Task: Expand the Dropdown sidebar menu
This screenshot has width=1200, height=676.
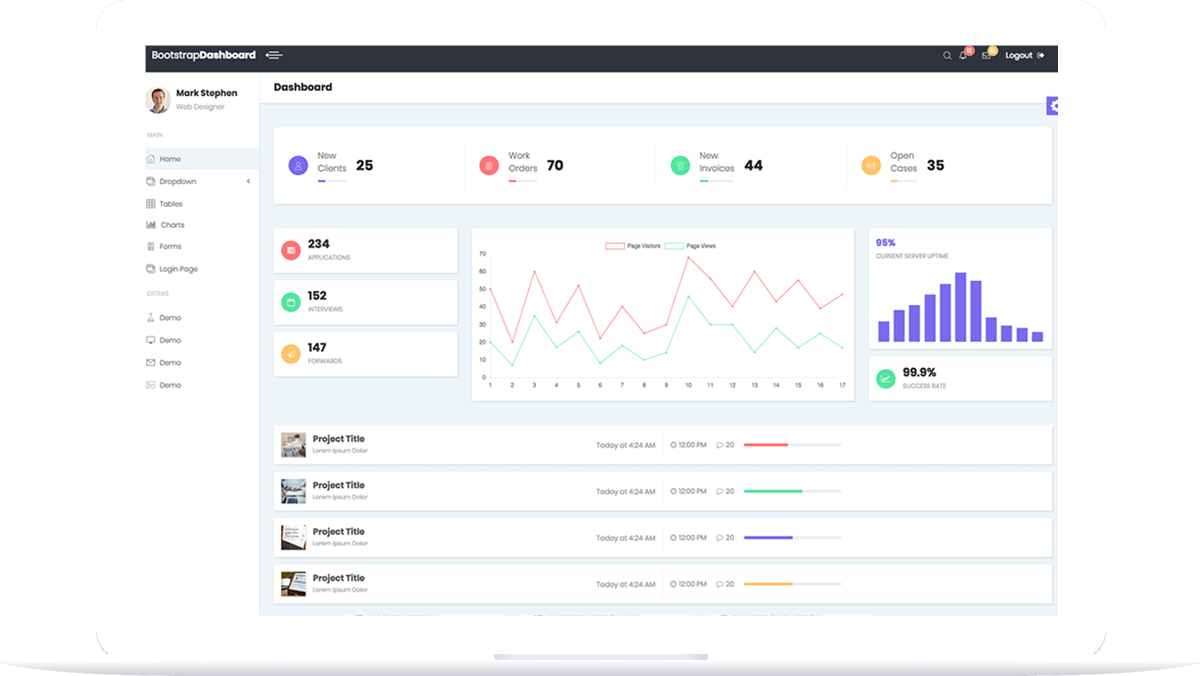Action: tap(178, 182)
